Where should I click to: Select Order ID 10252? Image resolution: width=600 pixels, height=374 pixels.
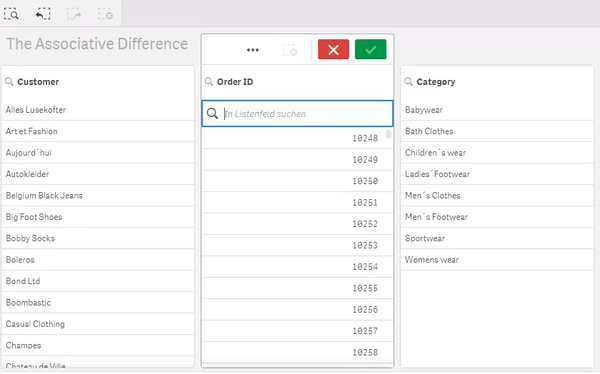click(297, 224)
